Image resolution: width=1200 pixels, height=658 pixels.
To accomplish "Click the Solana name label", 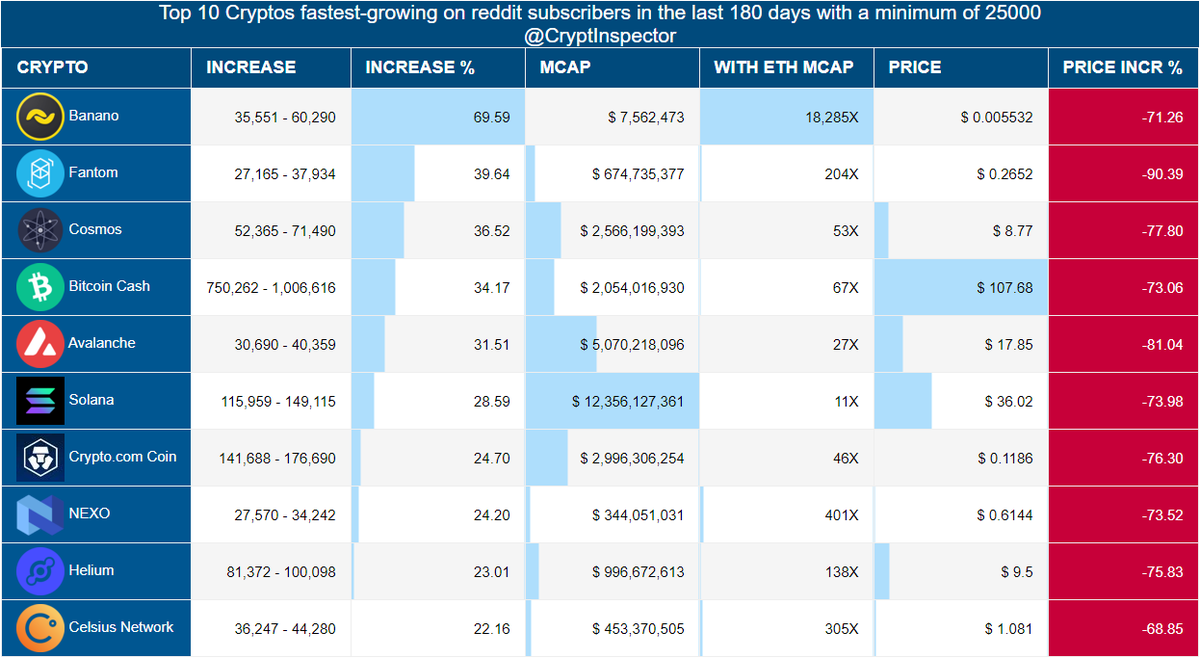I will click(x=91, y=401).
